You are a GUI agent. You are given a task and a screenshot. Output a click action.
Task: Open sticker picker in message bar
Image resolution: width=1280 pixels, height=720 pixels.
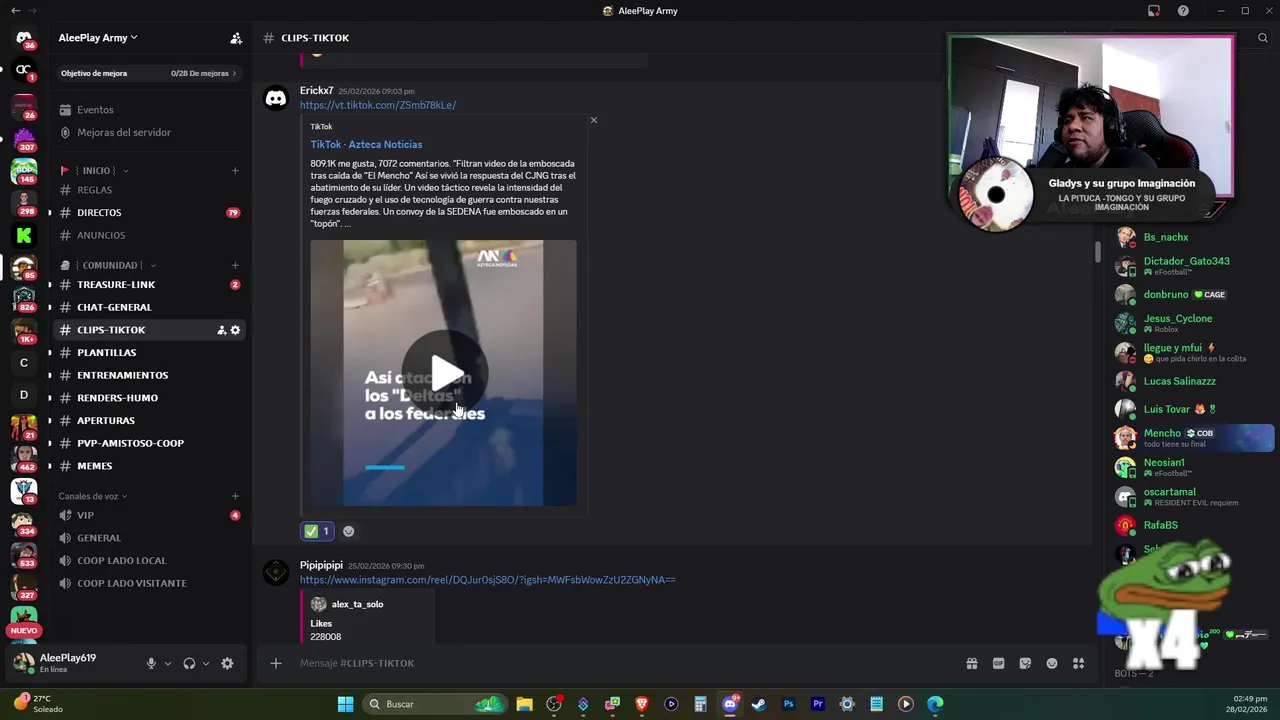point(1025,663)
